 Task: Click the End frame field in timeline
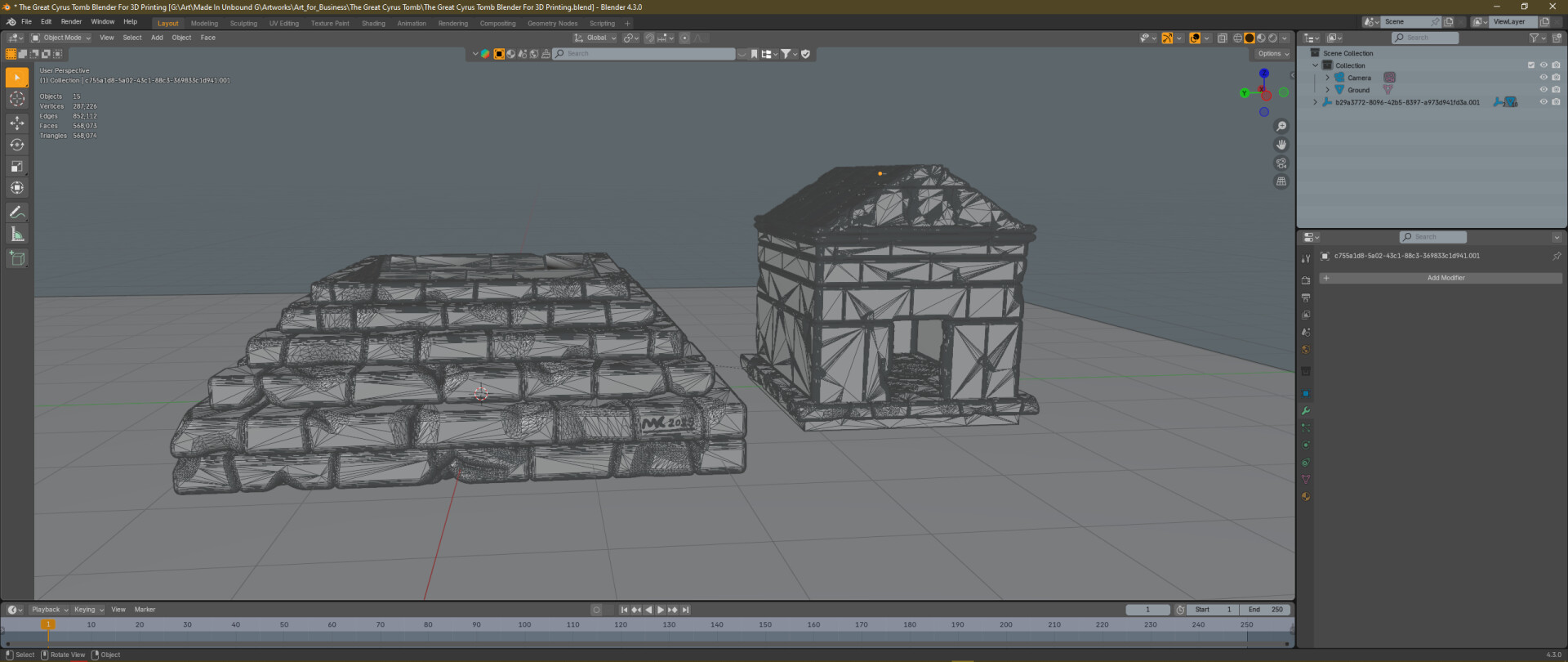pyautogui.click(x=1265, y=610)
